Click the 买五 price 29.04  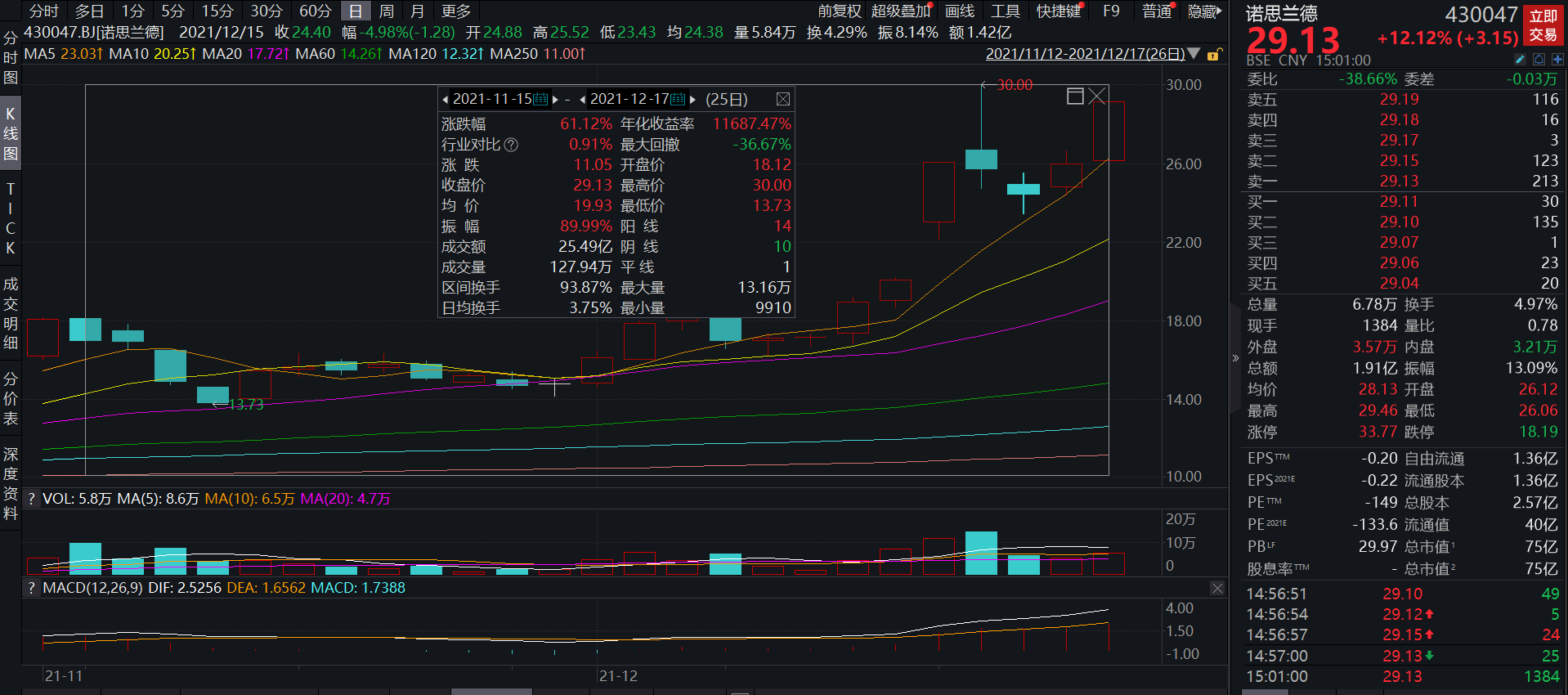[1399, 283]
